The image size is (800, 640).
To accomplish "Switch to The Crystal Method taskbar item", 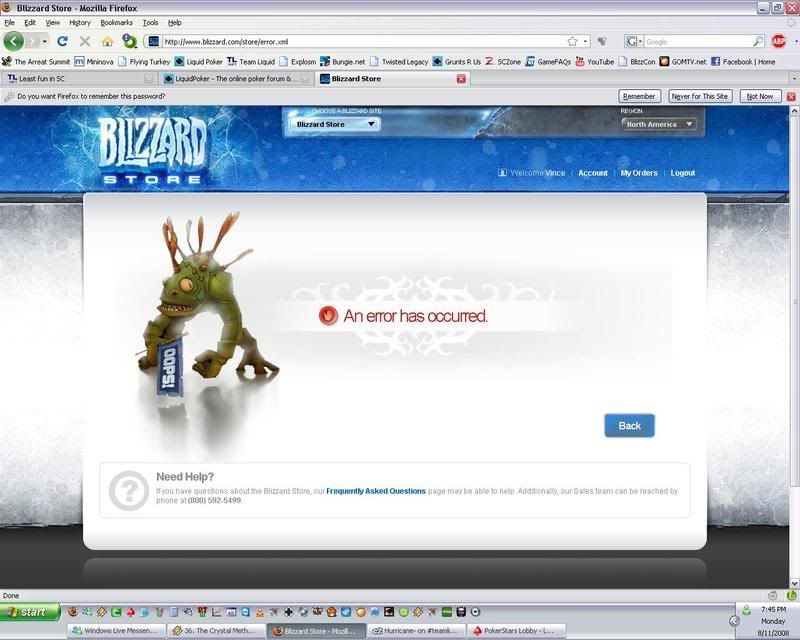I will click(x=216, y=631).
